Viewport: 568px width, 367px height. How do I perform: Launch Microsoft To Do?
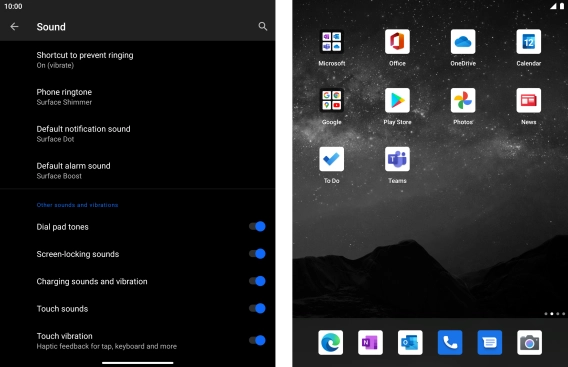(x=331, y=159)
